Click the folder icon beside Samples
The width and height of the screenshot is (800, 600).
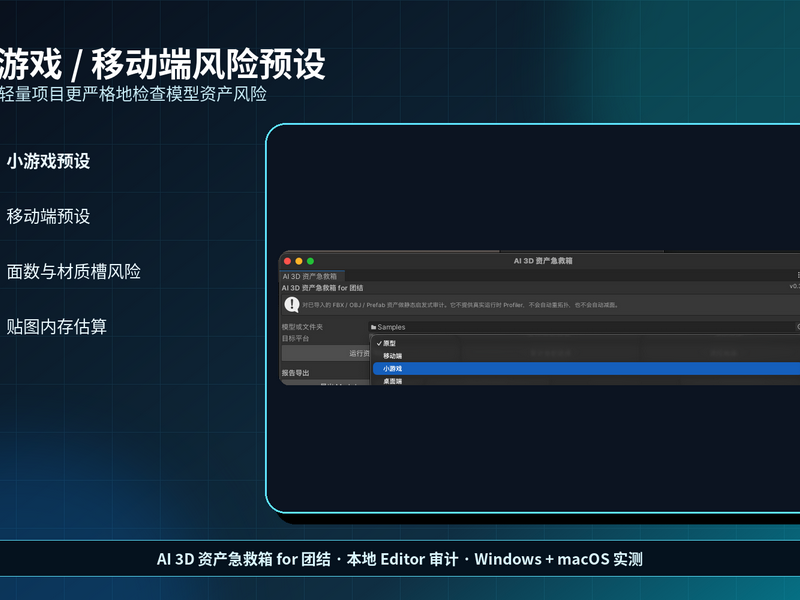point(373,327)
